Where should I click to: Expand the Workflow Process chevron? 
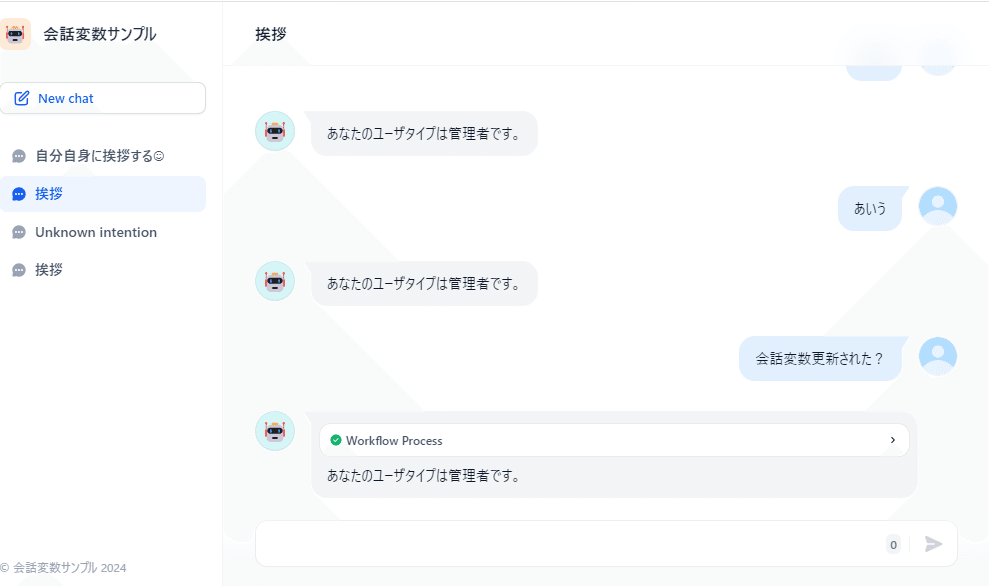[892, 440]
